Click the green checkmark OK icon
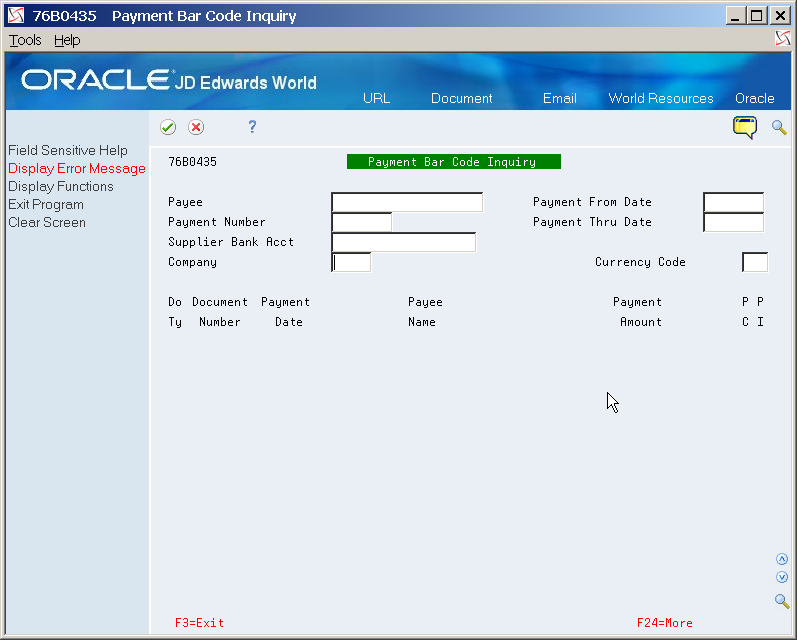 tap(168, 127)
